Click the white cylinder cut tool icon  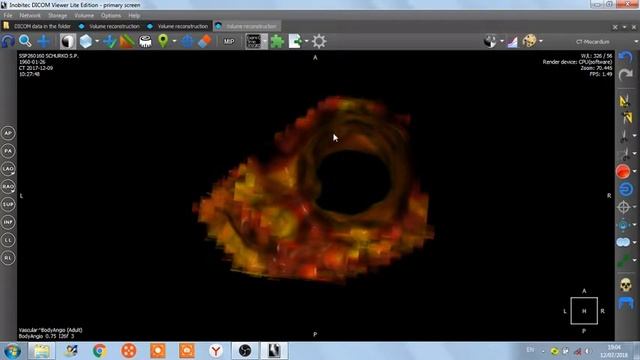click(x=145, y=41)
